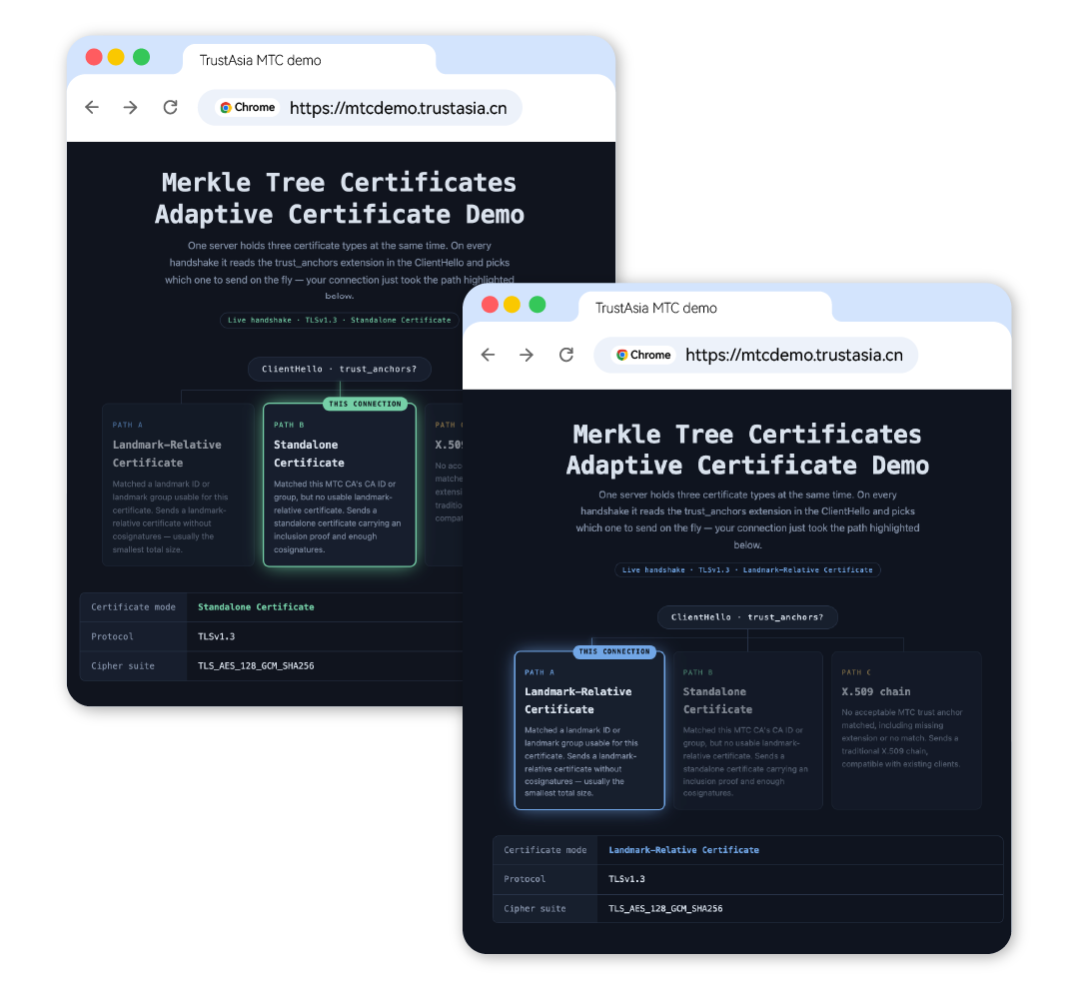Click Cipher suite label in front window table
This screenshot has height=987, width=1080.
click(534, 908)
